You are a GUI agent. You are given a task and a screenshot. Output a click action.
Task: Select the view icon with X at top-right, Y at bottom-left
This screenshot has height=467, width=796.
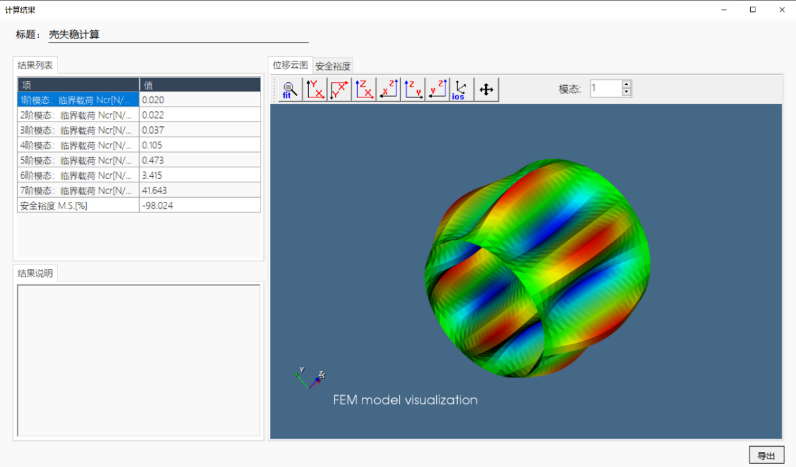click(x=339, y=90)
